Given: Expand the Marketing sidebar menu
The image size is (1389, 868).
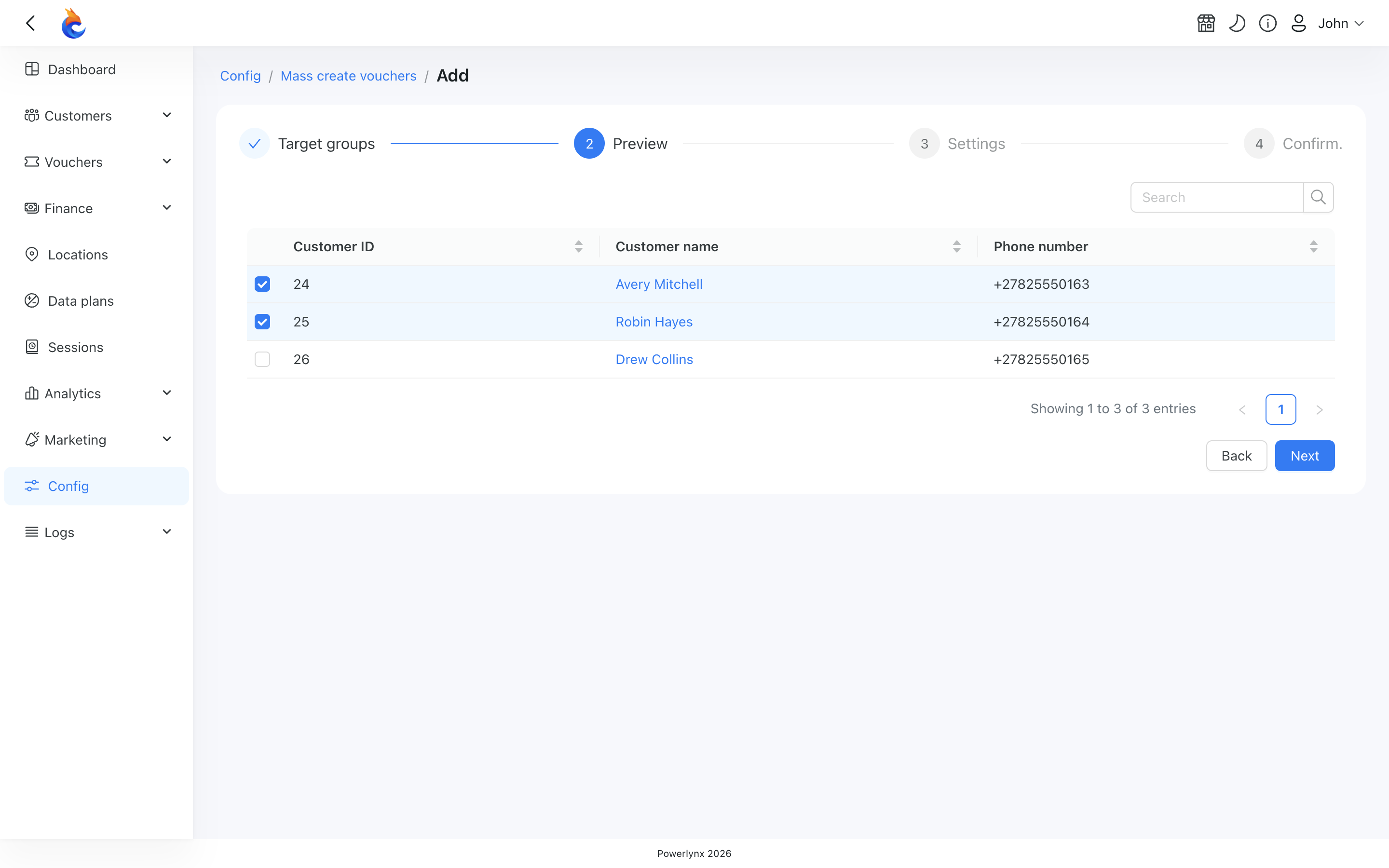Looking at the screenshot, I should click(96, 440).
